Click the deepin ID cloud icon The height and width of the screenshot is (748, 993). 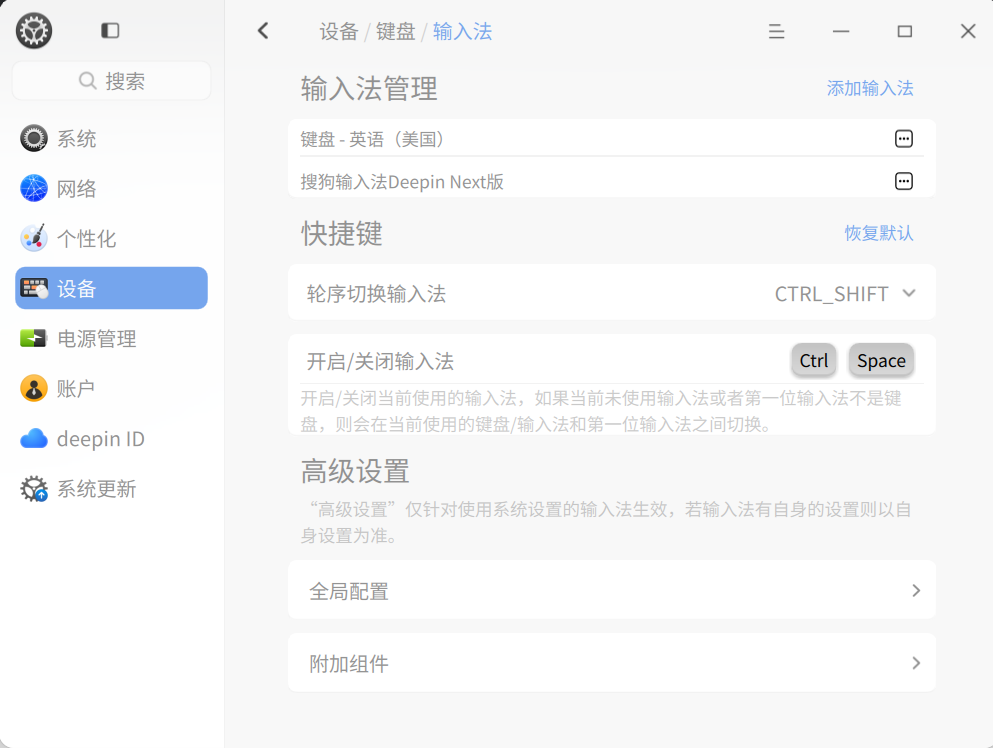(x=34, y=438)
